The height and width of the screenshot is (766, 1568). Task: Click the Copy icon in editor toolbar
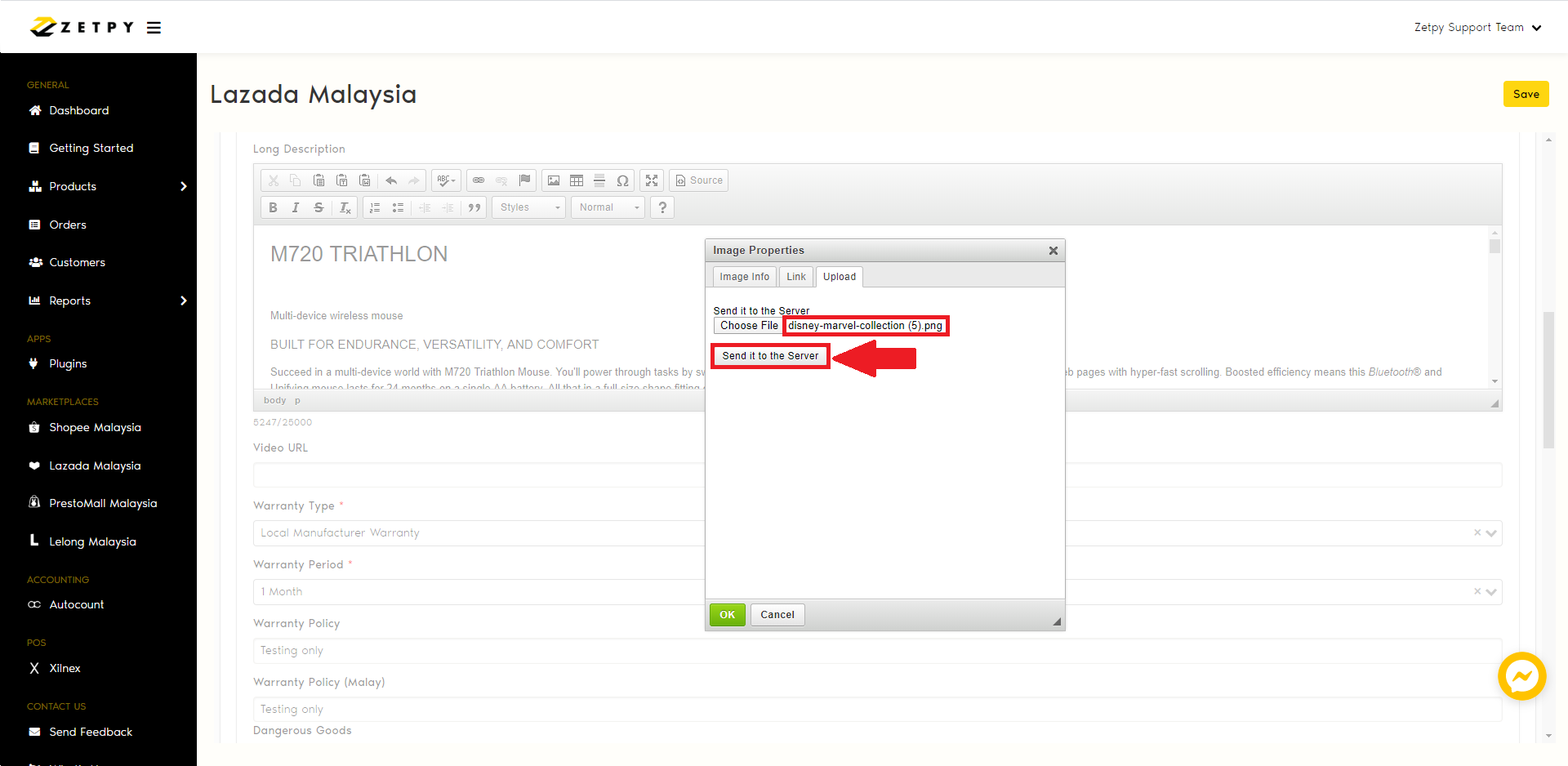[x=296, y=180]
